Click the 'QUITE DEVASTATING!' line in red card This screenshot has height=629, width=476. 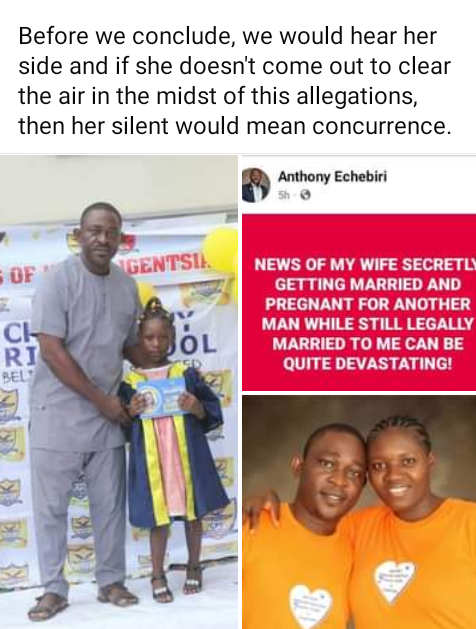(x=367, y=364)
